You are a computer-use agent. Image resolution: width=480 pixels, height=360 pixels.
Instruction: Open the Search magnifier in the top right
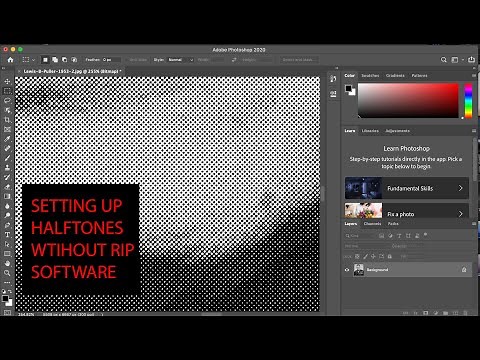pos(444,60)
